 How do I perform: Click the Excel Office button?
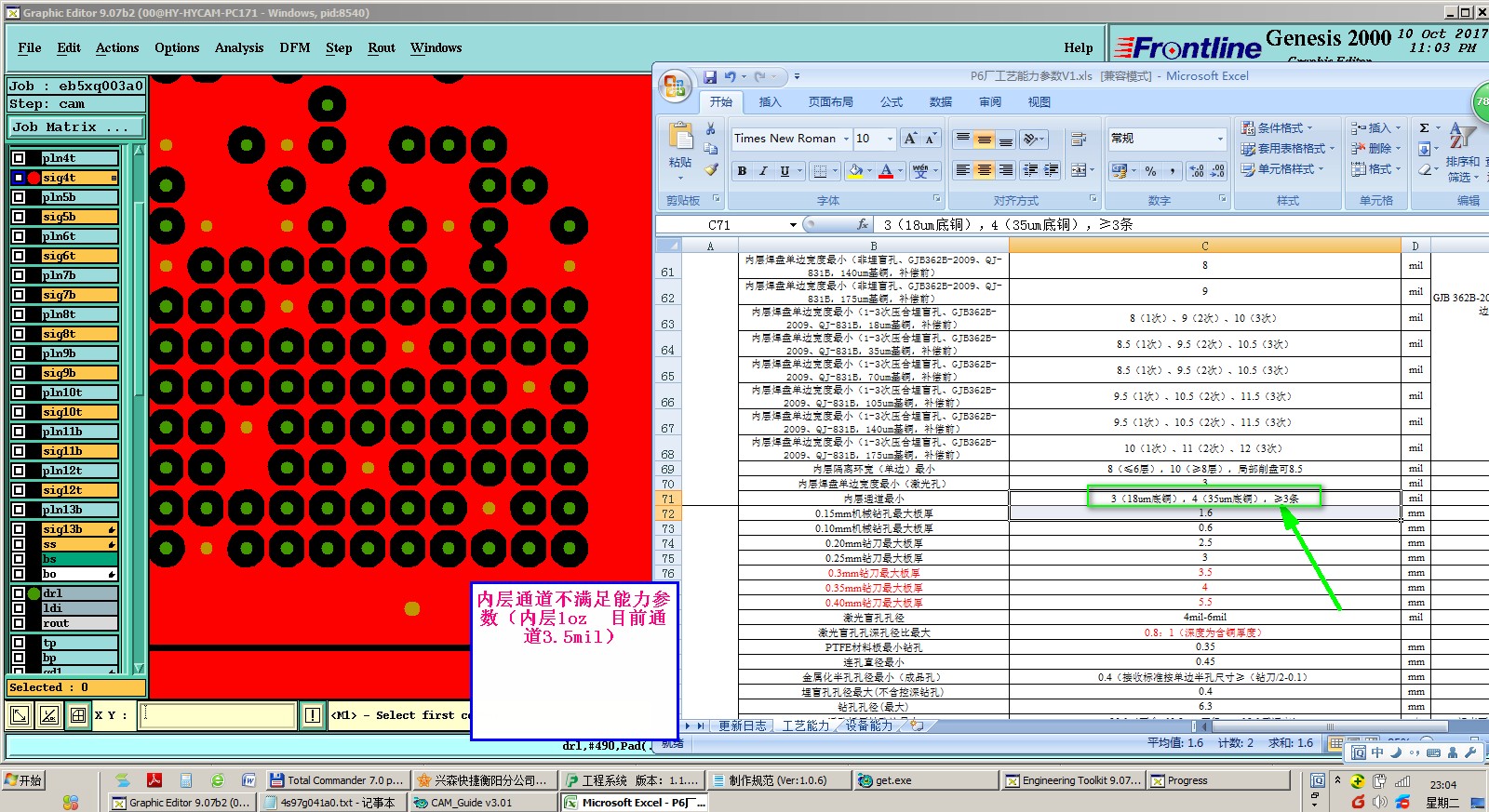point(674,87)
